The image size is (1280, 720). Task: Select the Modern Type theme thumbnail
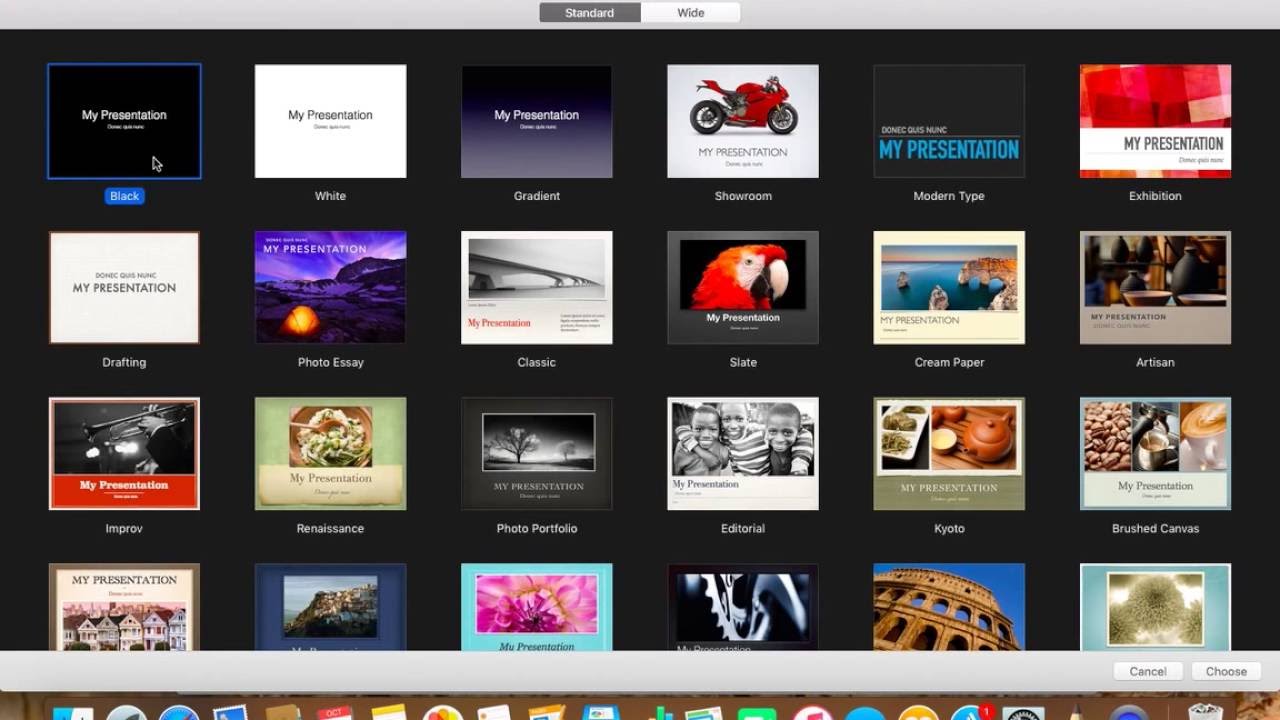click(949, 121)
